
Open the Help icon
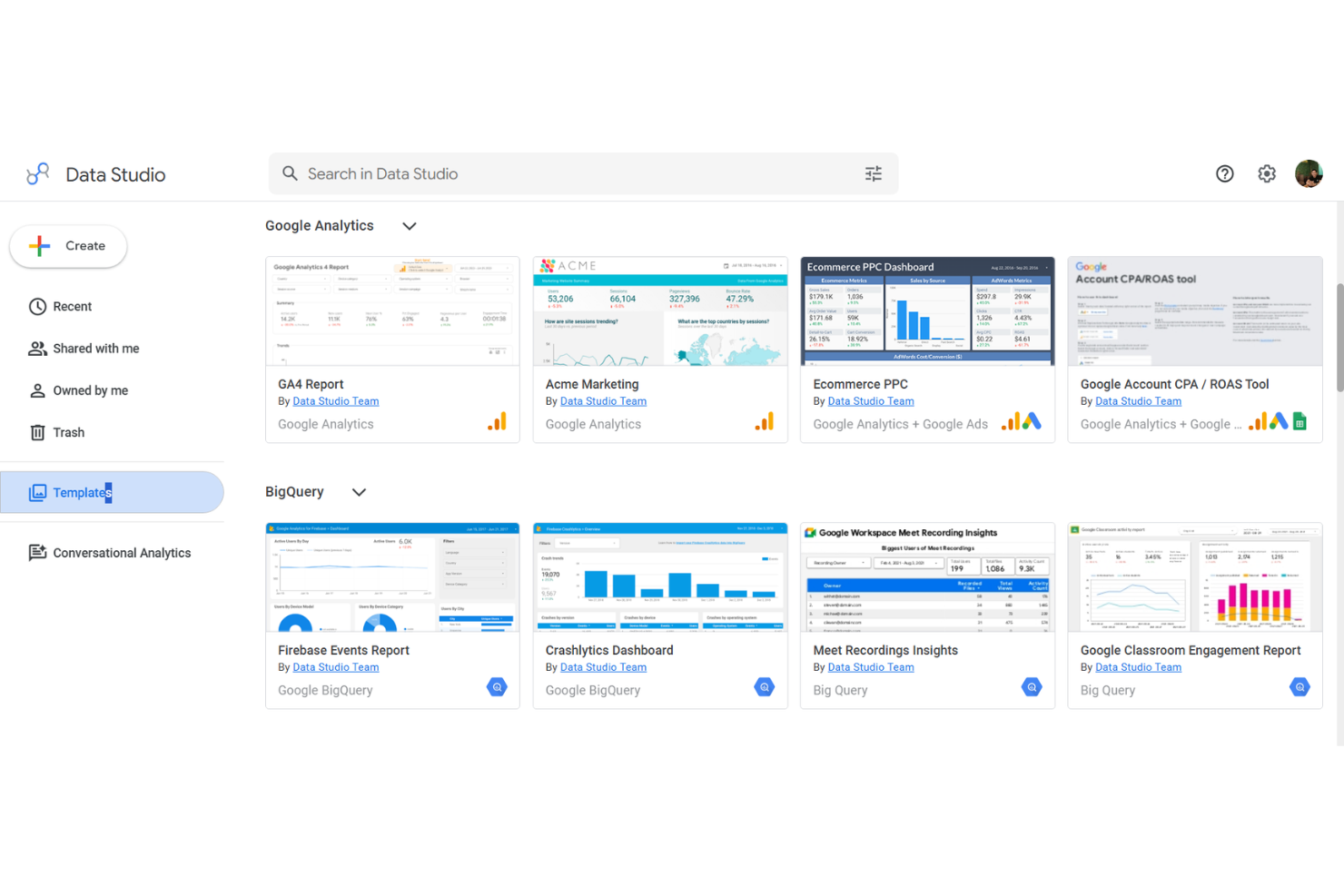pos(1225,173)
